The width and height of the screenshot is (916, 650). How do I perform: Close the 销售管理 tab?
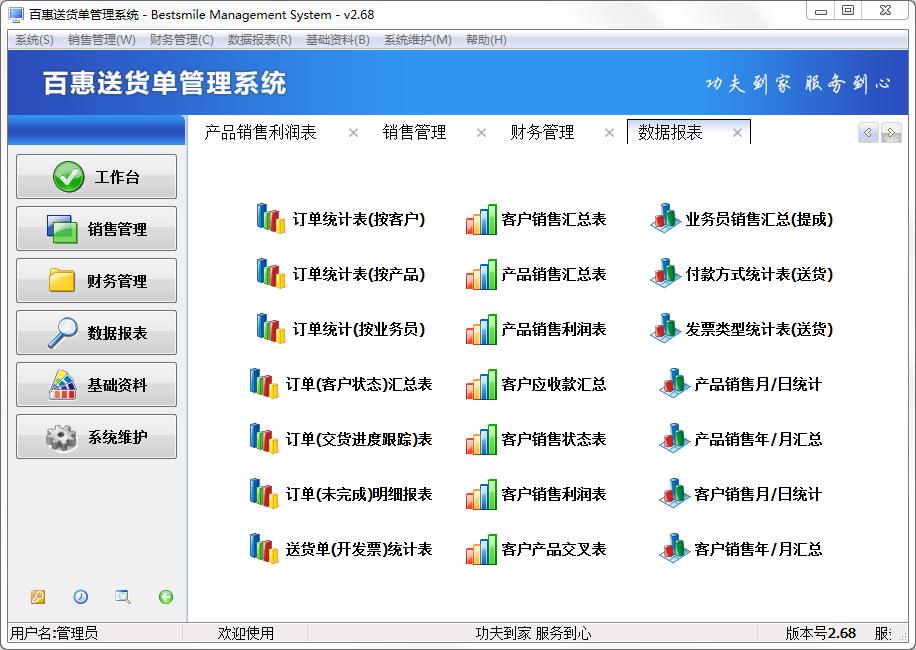coord(481,133)
